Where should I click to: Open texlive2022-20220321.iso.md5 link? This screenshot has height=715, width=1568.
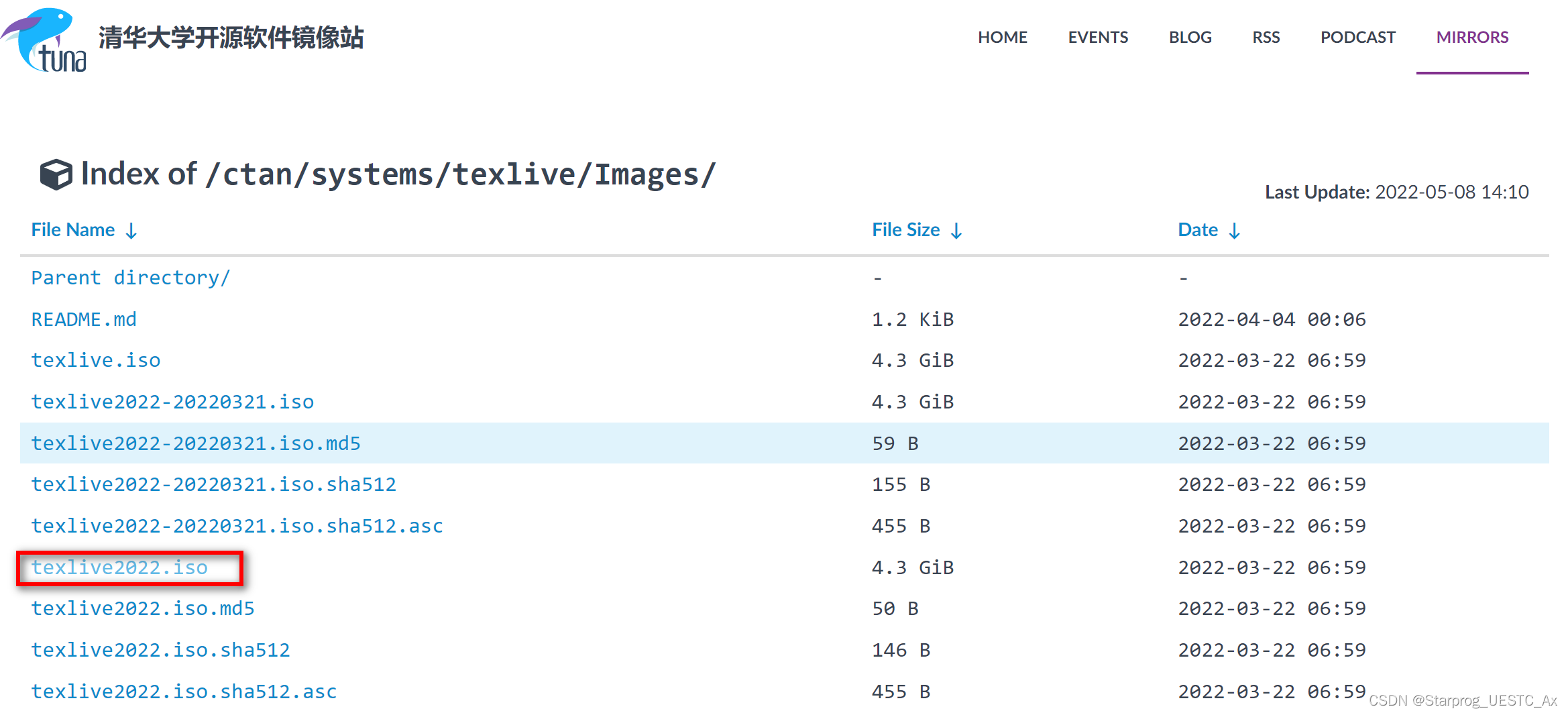(x=196, y=443)
